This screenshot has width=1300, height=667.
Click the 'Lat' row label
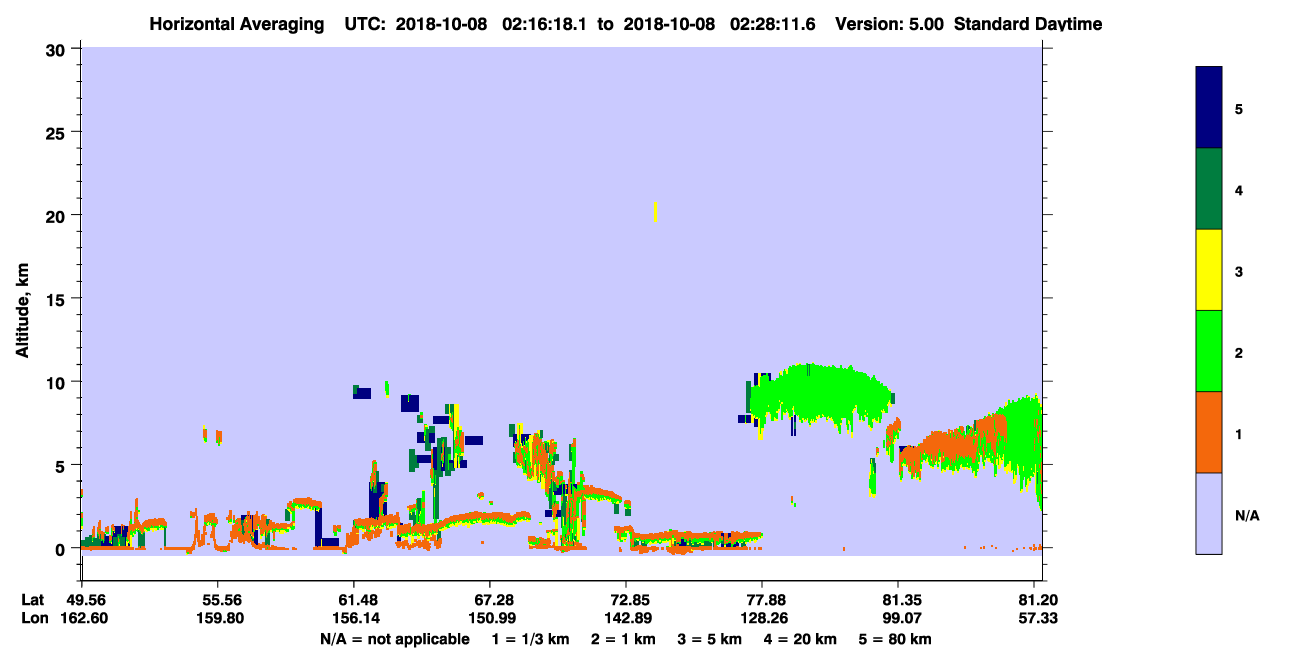pyautogui.click(x=33, y=599)
